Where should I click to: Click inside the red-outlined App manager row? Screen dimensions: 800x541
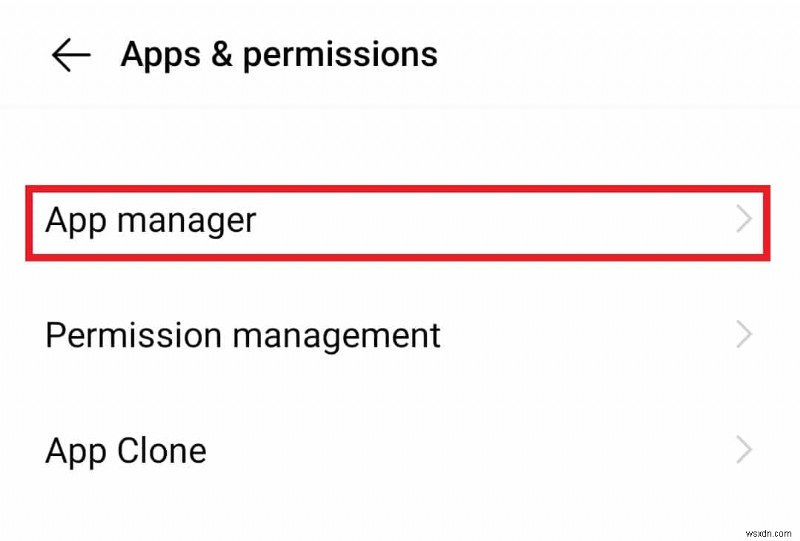tap(500, 220)
